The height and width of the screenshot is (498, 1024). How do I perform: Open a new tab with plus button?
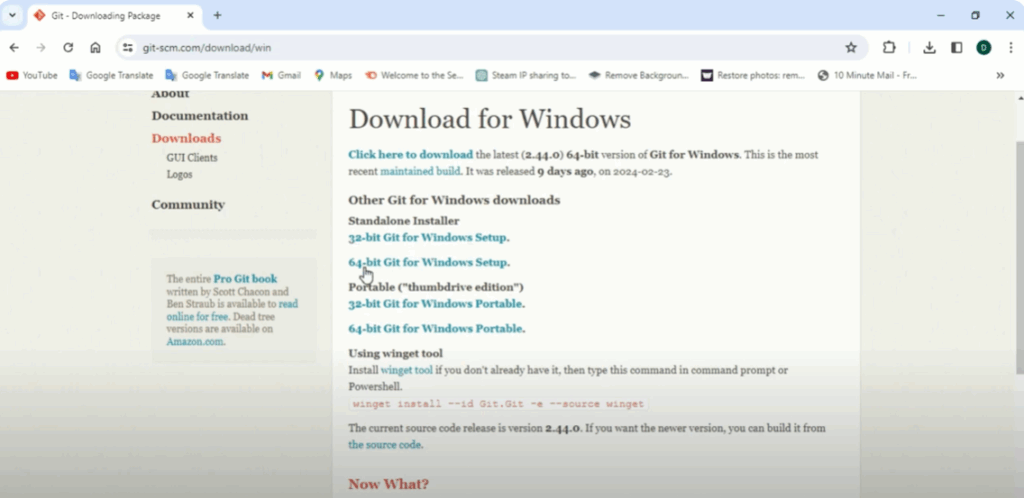[217, 15]
